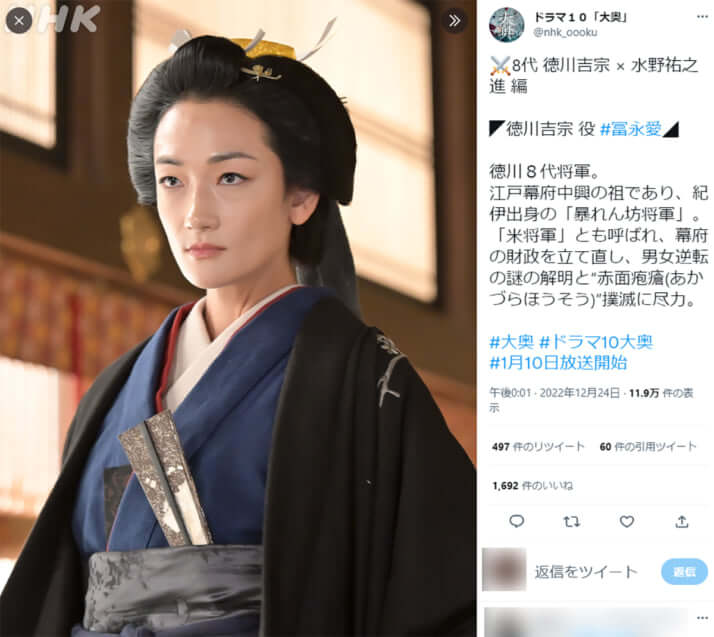The width and height of the screenshot is (714, 637).
Task: Open the @nhk_oooku handle link
Action: [565, 32]
